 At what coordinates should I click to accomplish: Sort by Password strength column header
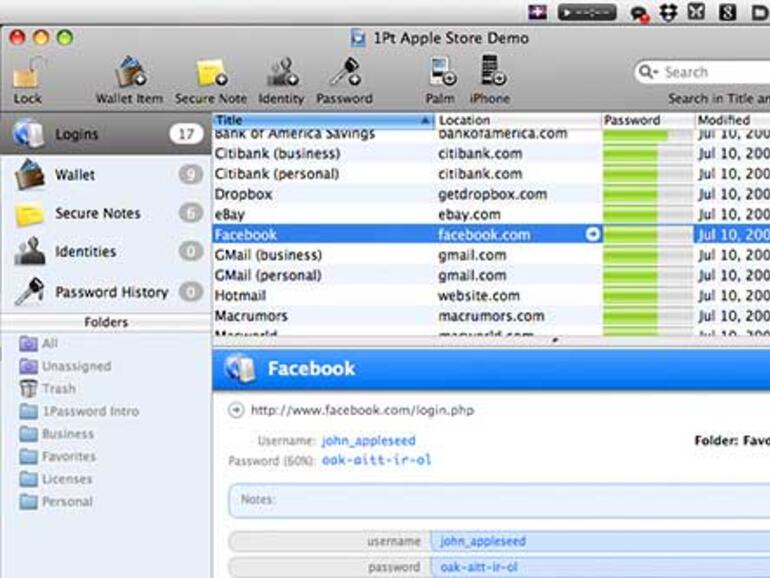pyautogui.click(x=648, y=120)
